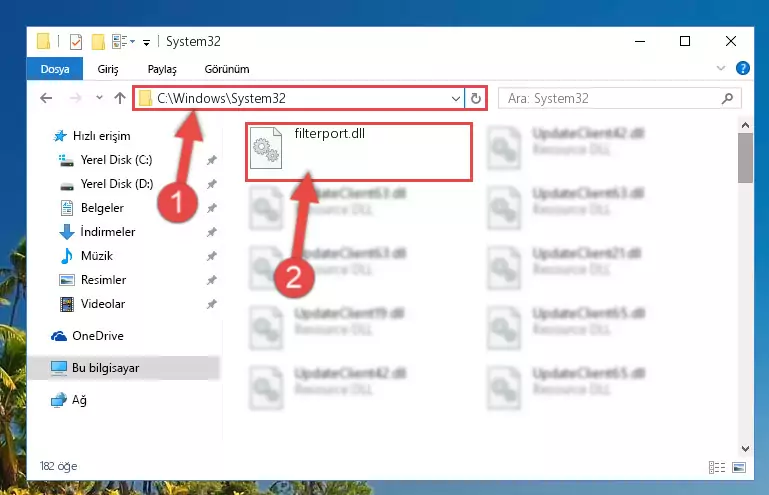This screenshot has width=769, height=495.
Task: Click the search magnifier icon
Action: [727, 98]
